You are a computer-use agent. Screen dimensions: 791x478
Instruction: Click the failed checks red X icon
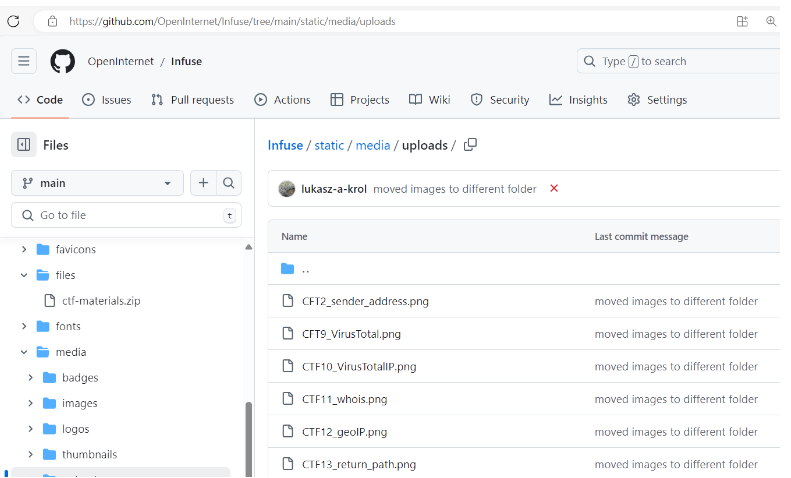coord(554,188)
